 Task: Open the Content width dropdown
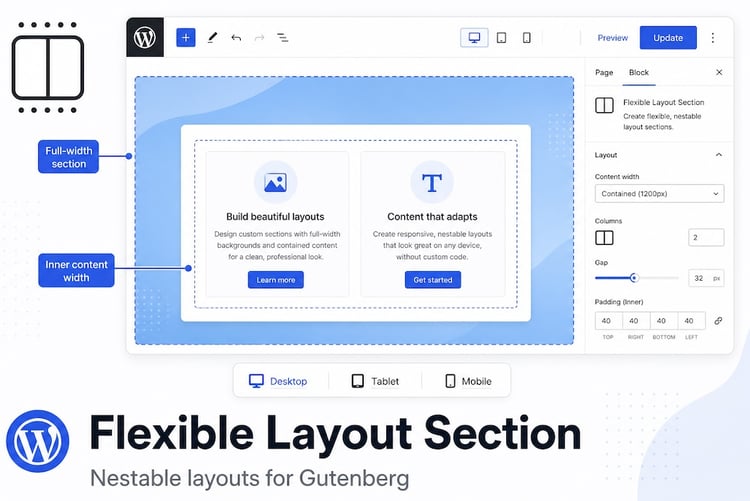pos(659,194)
